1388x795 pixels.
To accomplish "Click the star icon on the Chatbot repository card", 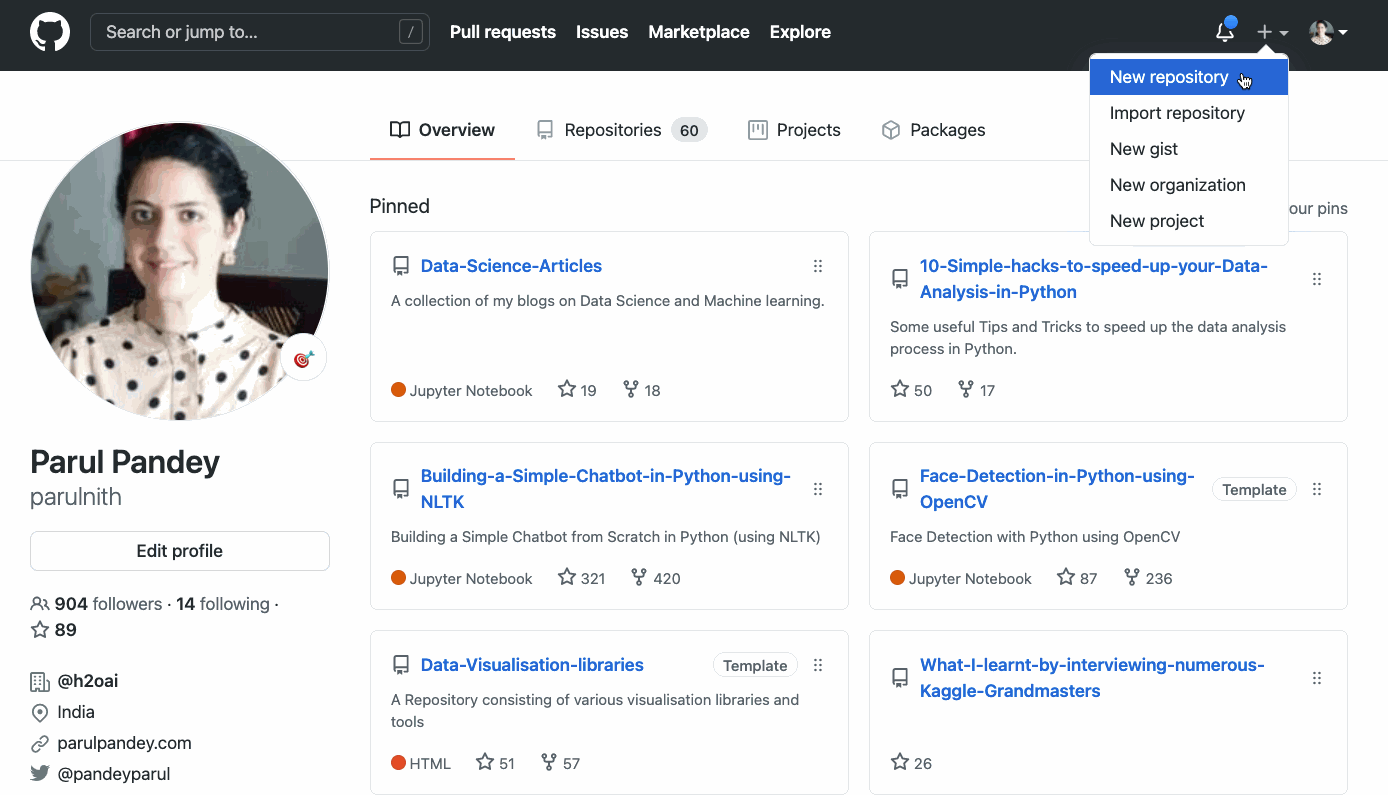I will [565, 577].
